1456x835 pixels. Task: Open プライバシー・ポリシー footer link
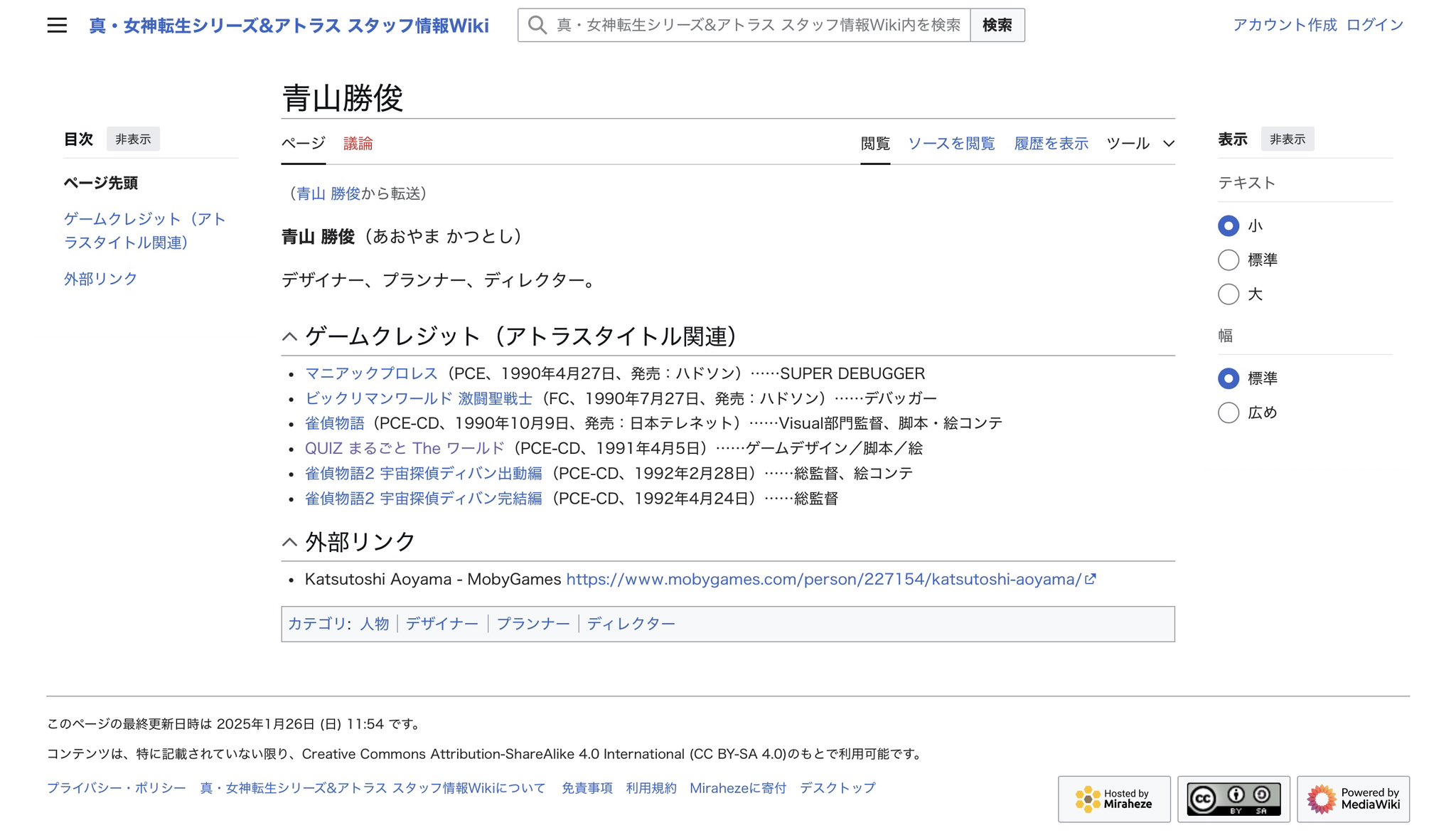click(117, 788)
